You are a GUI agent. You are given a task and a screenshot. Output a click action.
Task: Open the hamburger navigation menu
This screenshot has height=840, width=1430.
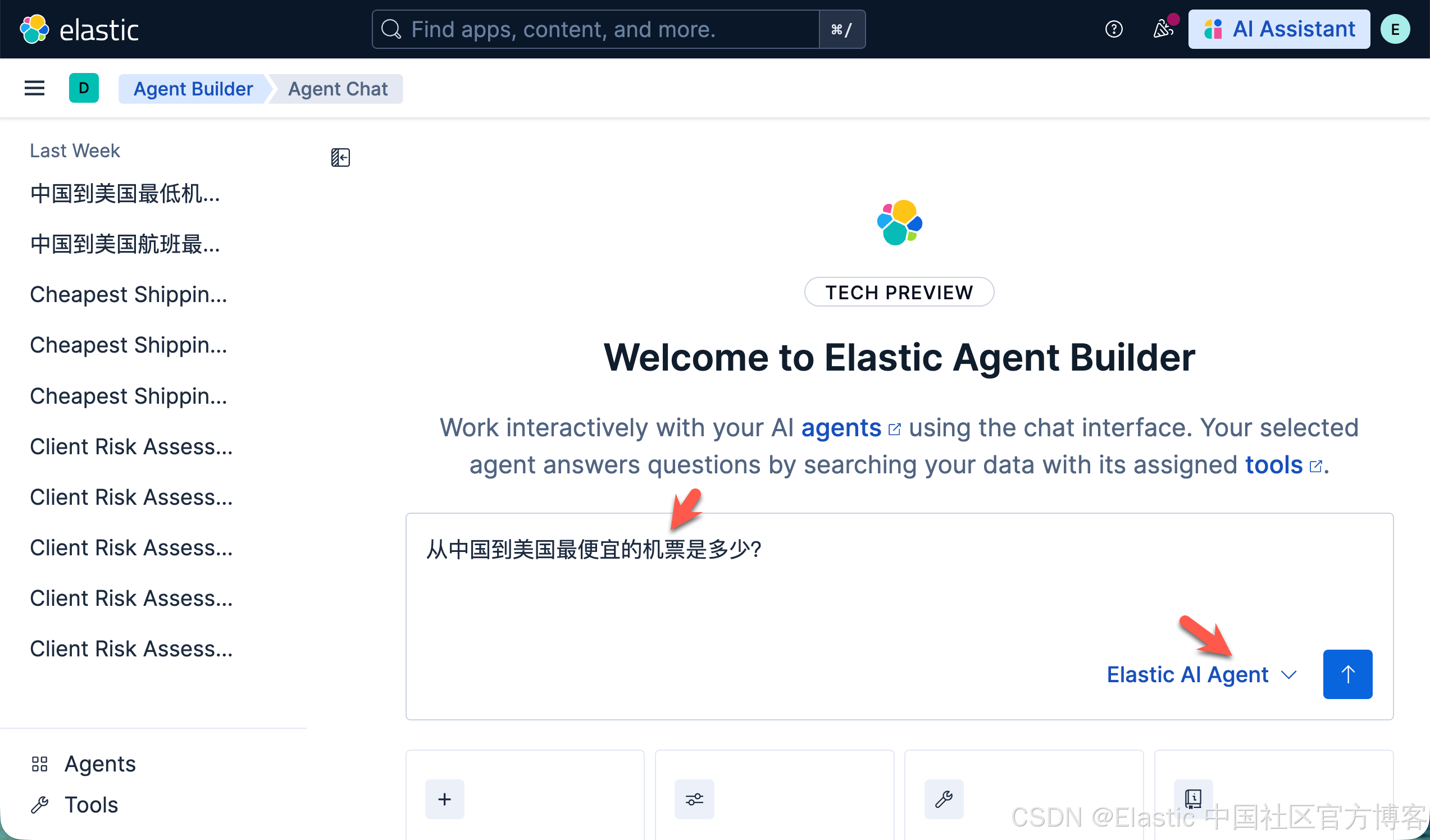pyautogui.click(x=34, y=88)
